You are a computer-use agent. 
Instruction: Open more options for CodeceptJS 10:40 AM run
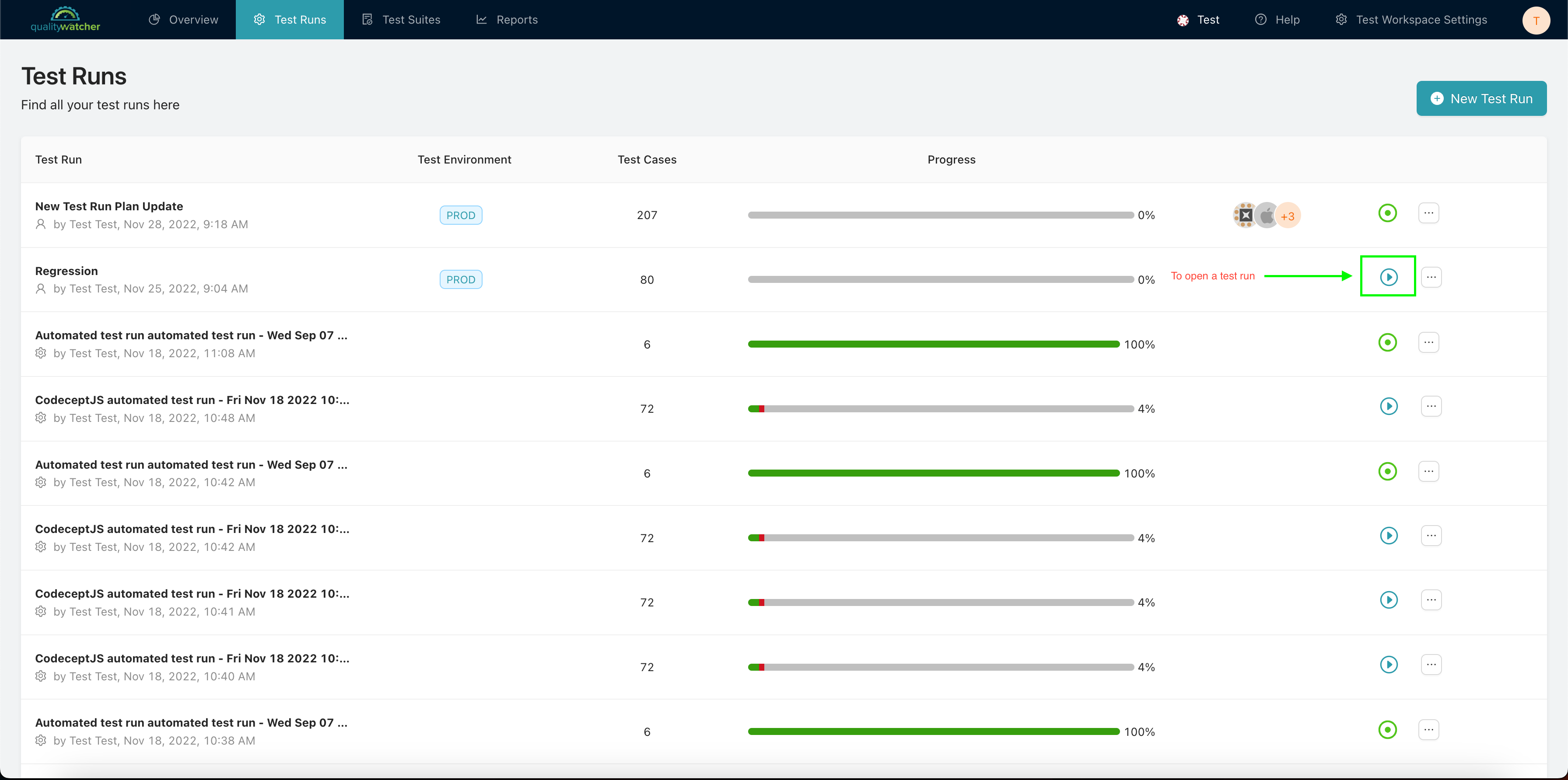[1431, 665]
